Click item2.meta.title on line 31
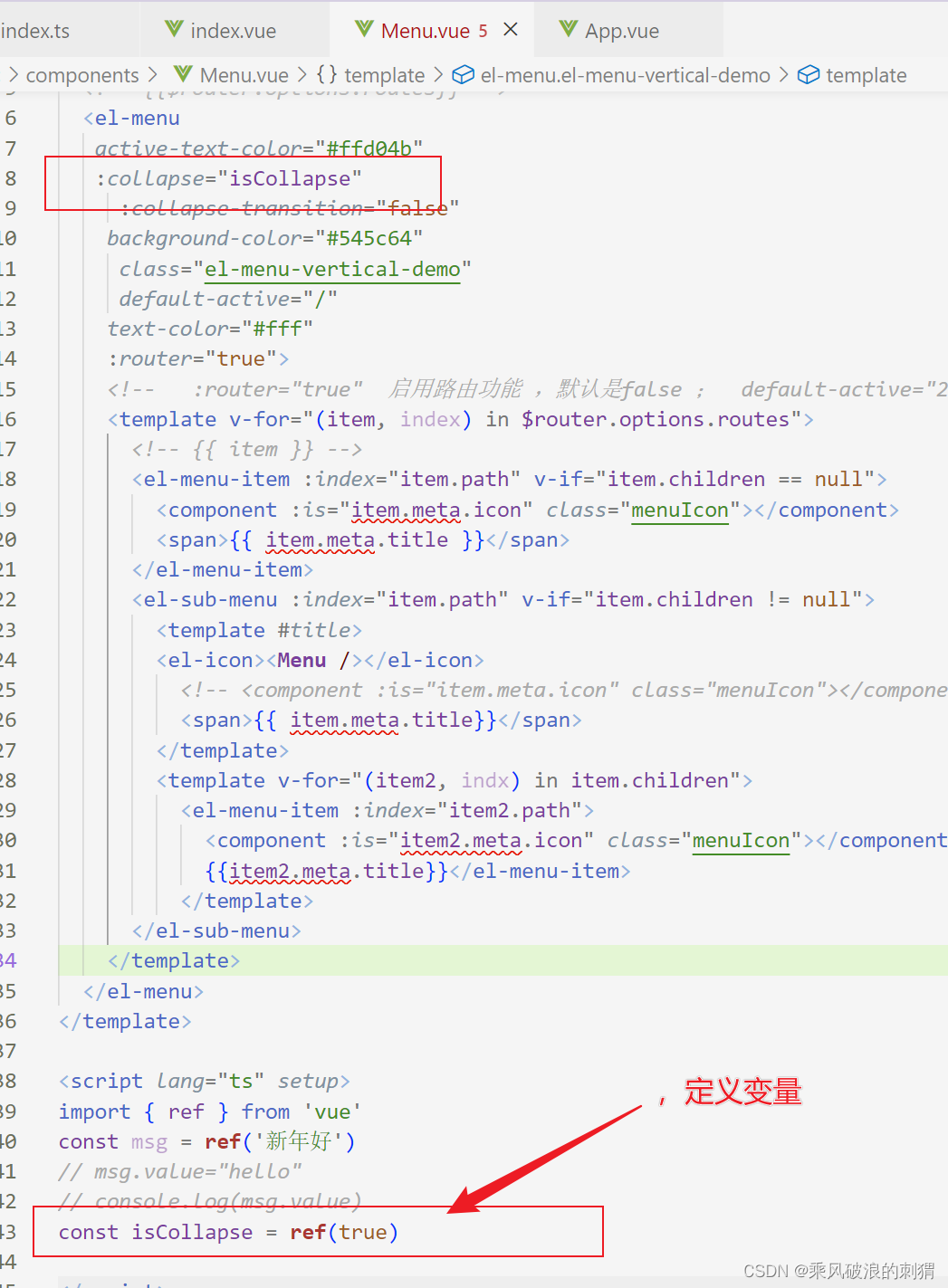Screen dimensions: 948x1288 [x=327, y=871]
